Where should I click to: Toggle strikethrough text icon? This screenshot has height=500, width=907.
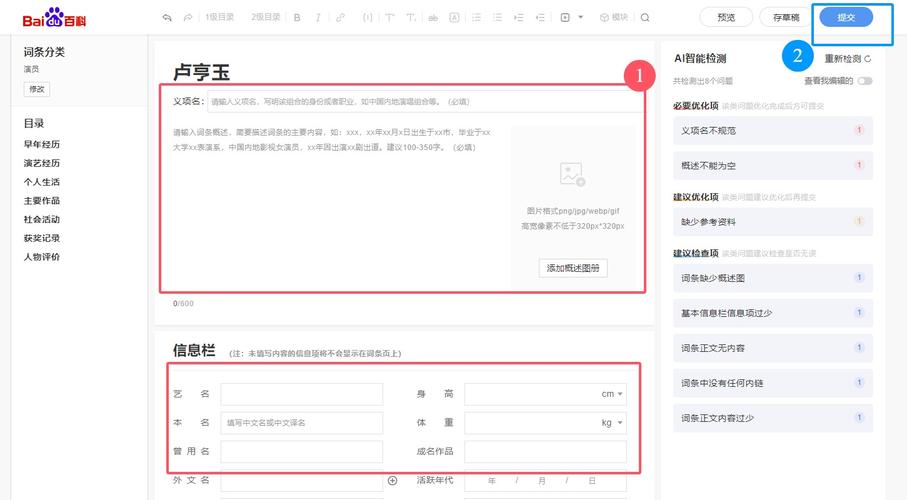tap(433, 17)
